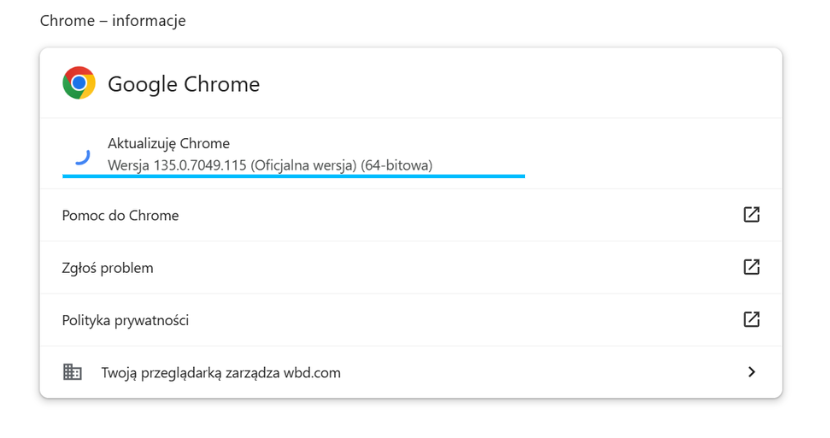Viewport: 830px width, 438px height.
Task: Click the (Oficjalna wersja) label
Action: click(304, 165)
